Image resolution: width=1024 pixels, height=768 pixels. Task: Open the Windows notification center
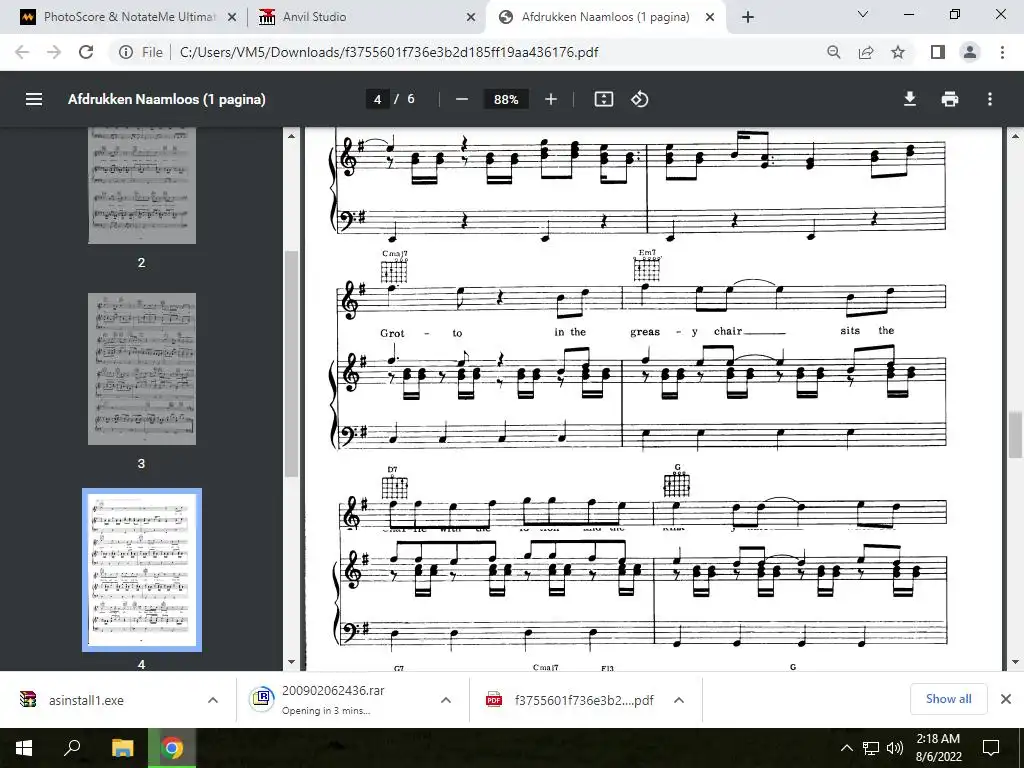[x=991, y=748]
